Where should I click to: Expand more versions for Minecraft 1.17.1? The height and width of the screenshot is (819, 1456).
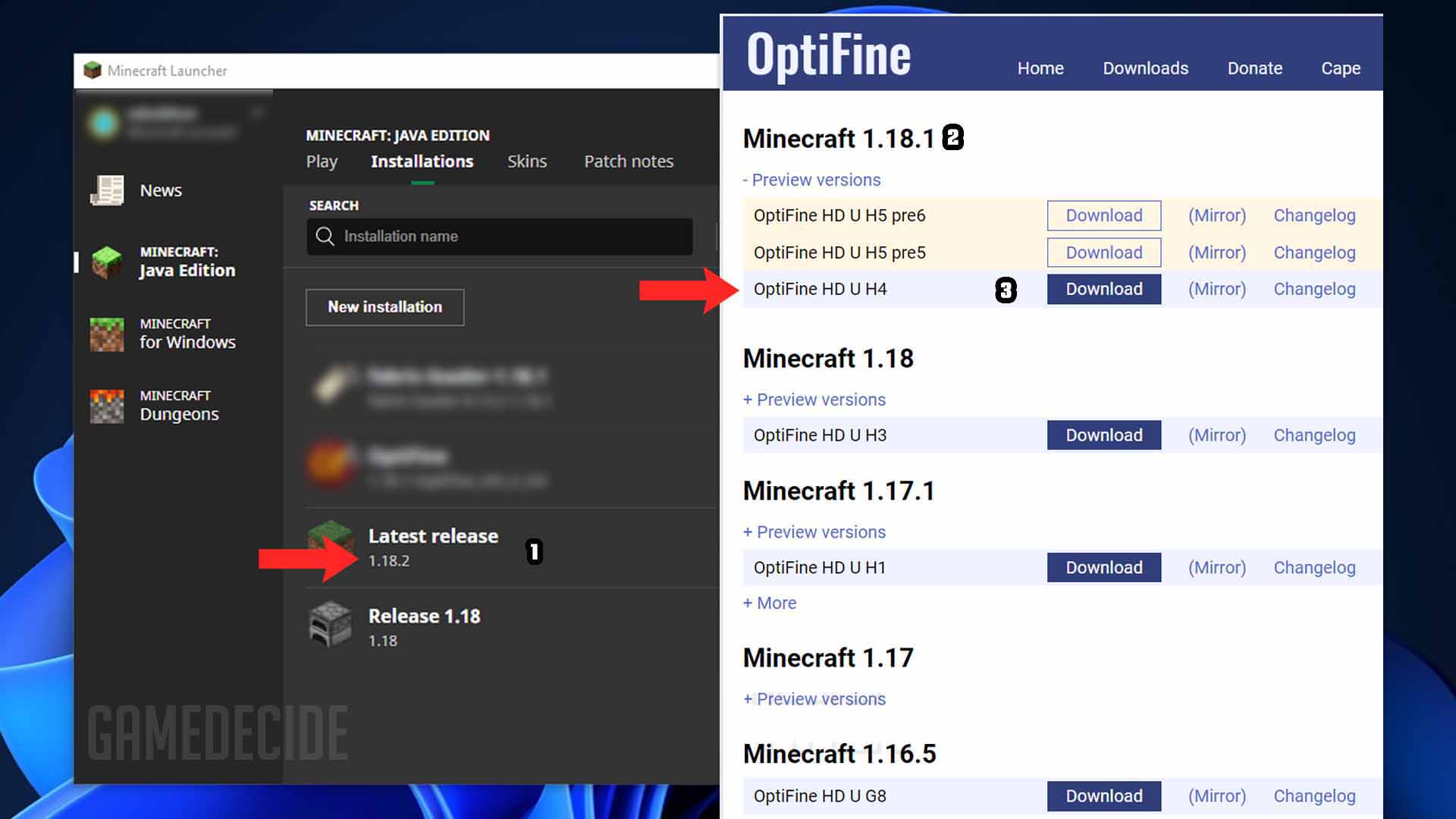pos(770,603)
